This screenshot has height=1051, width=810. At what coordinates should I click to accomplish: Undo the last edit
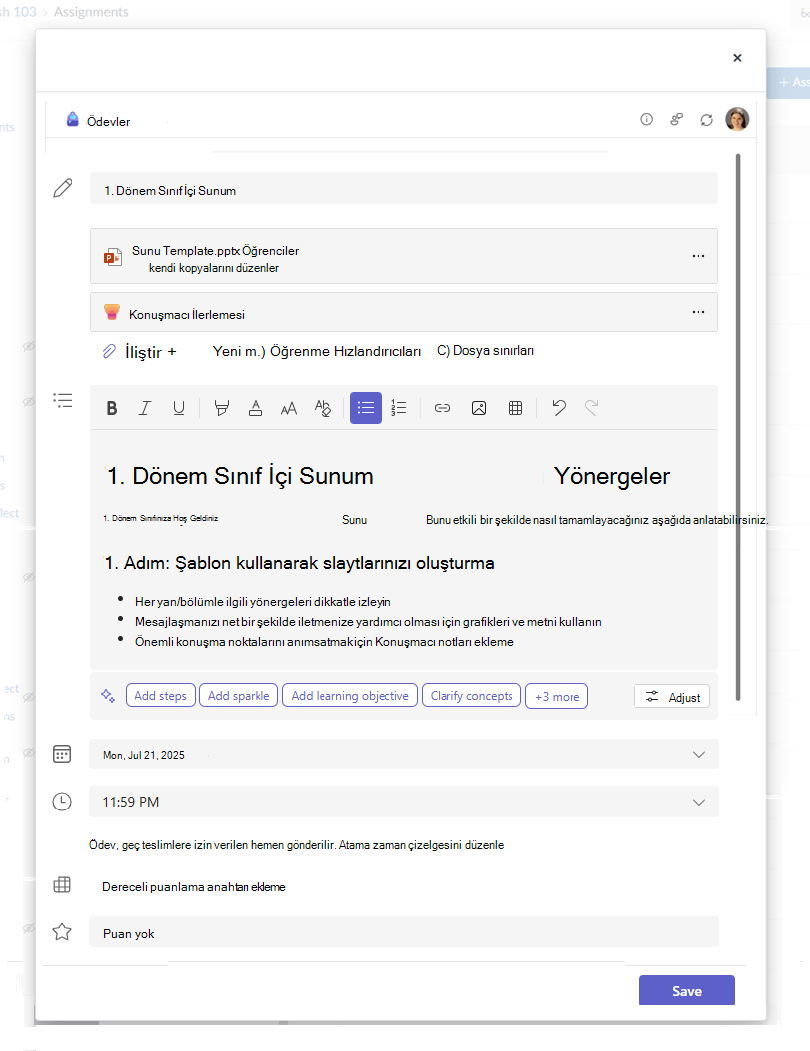[559, 408]
